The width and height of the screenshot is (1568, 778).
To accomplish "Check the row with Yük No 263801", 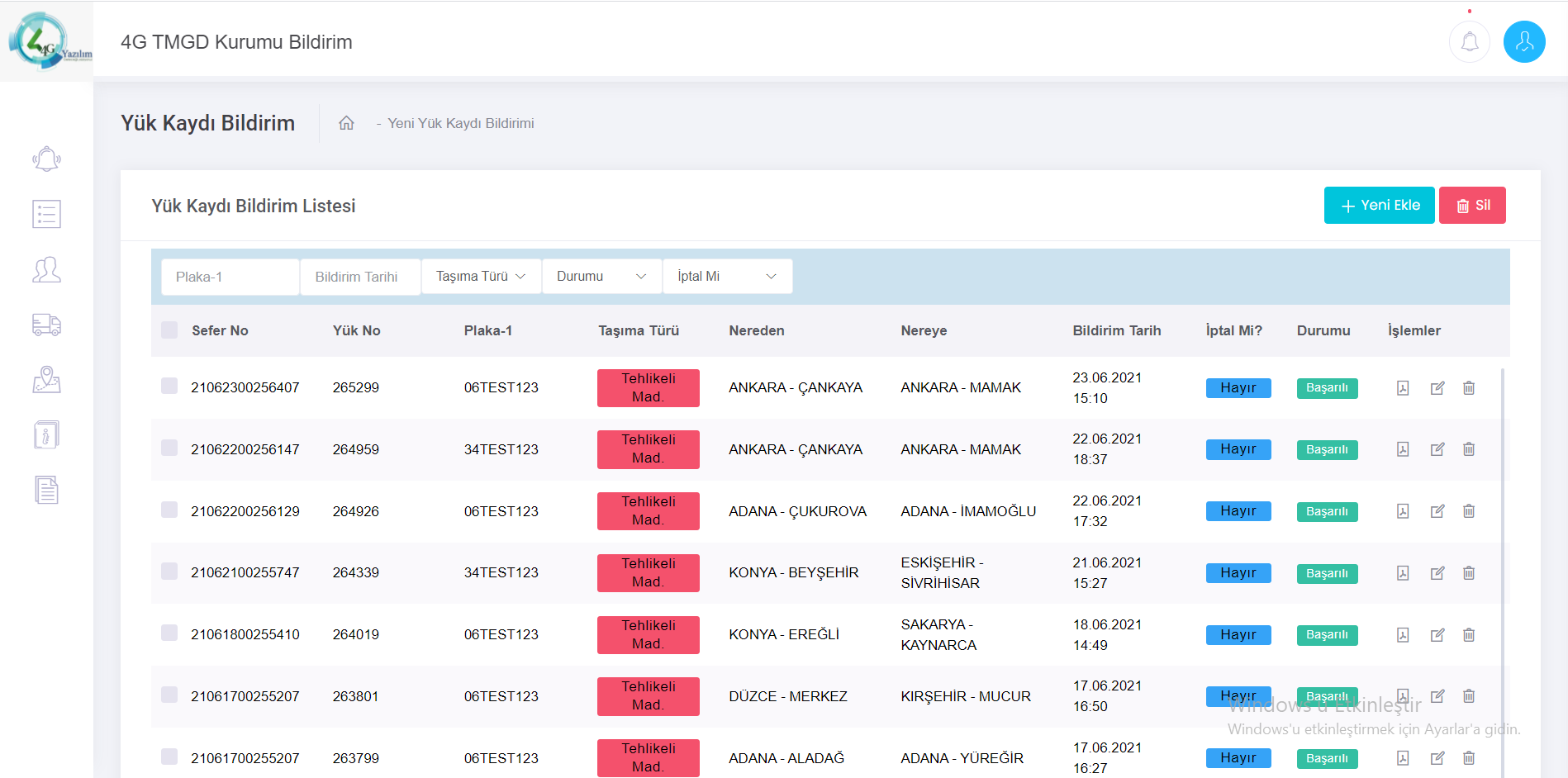I will (x=169, y=695).
